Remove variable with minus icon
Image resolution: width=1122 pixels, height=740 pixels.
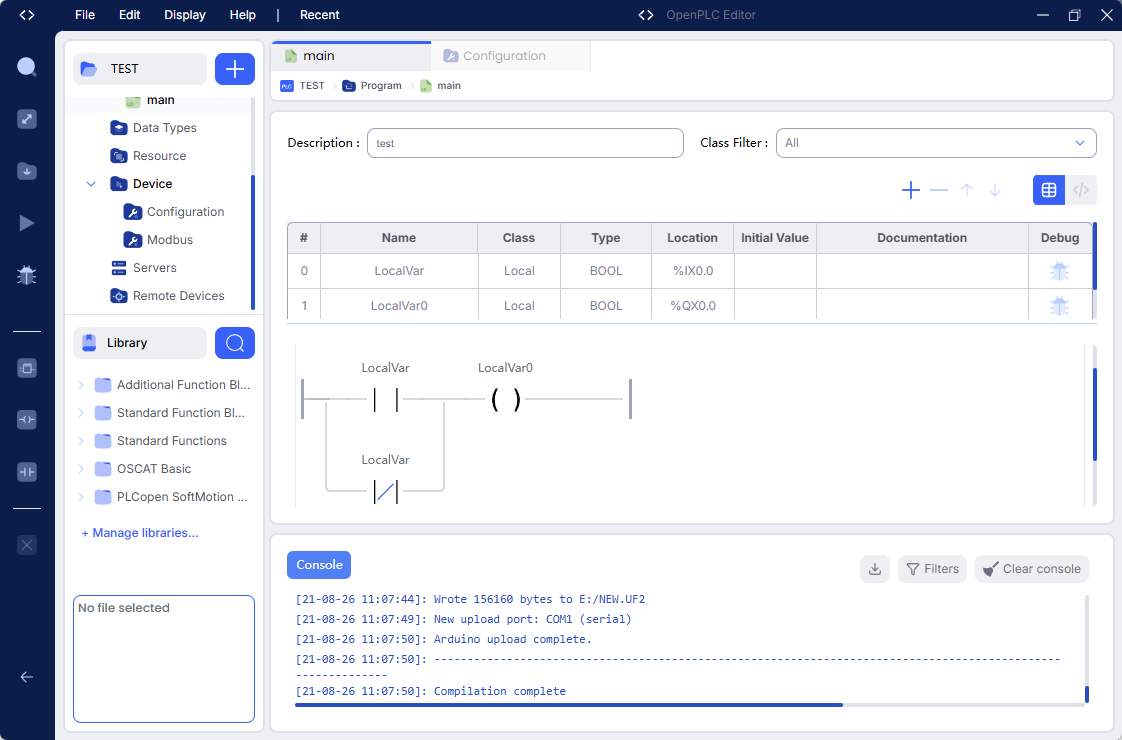click(939, 190)
